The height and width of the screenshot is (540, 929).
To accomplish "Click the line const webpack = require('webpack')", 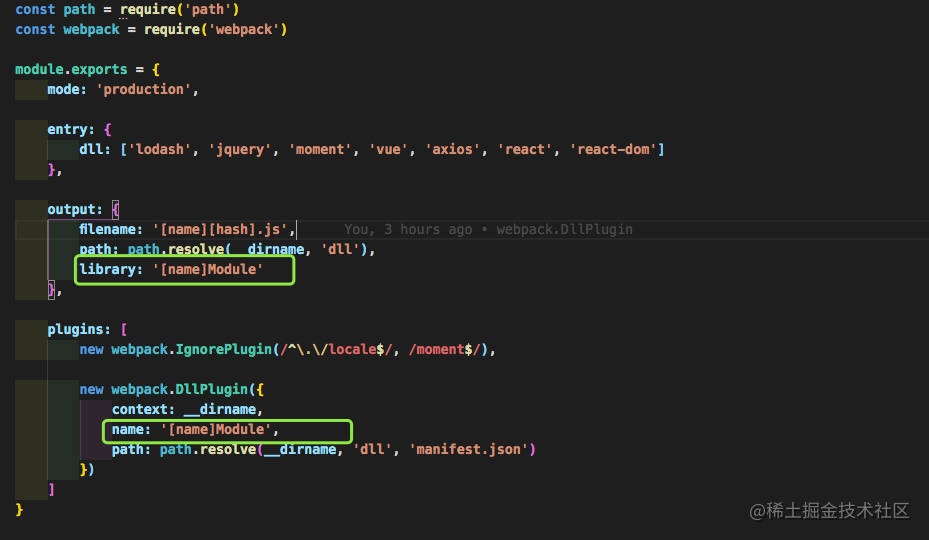I will (151, 30).
